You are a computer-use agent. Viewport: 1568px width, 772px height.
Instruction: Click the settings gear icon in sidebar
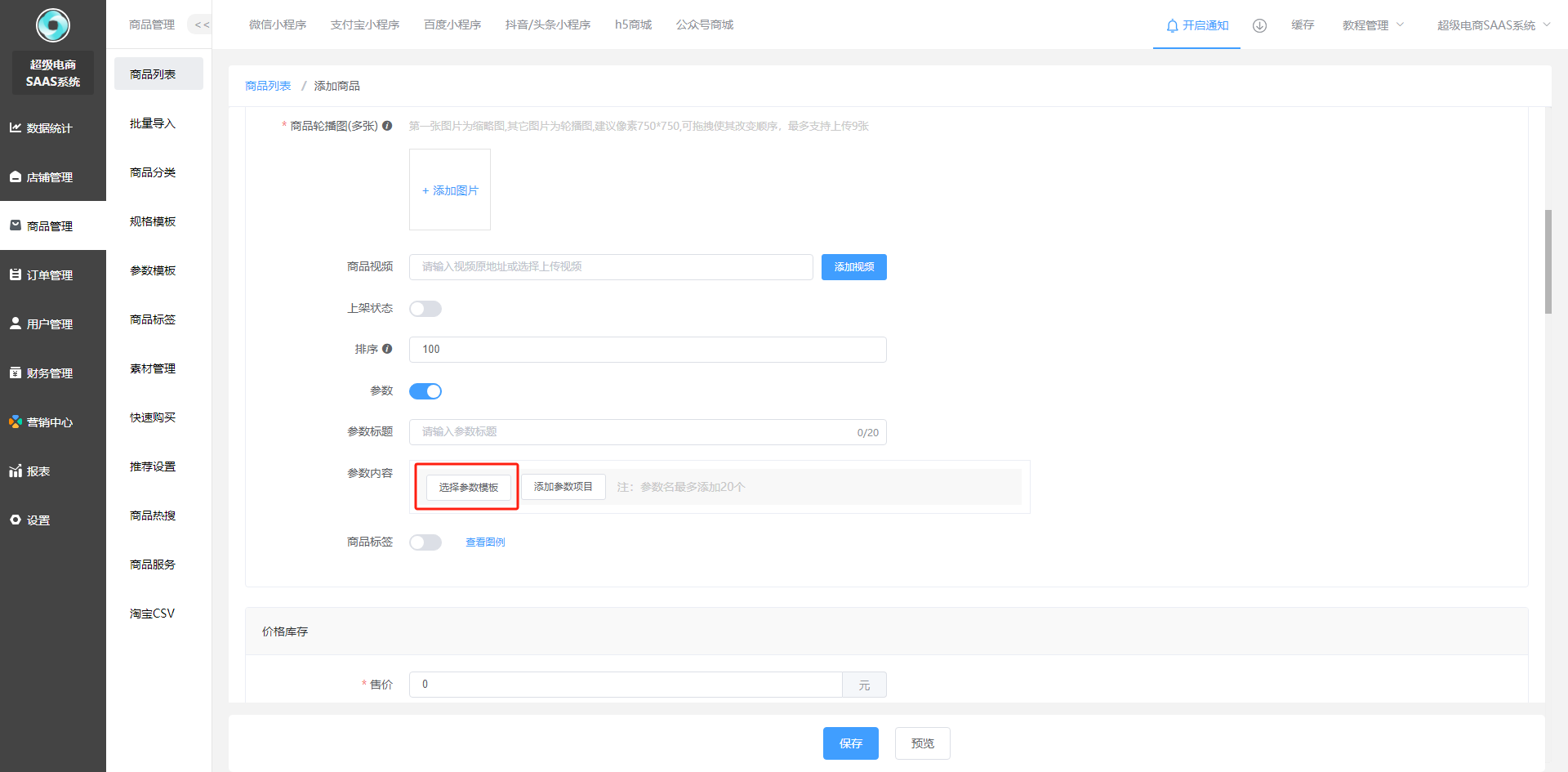click(x=15, y=520)
